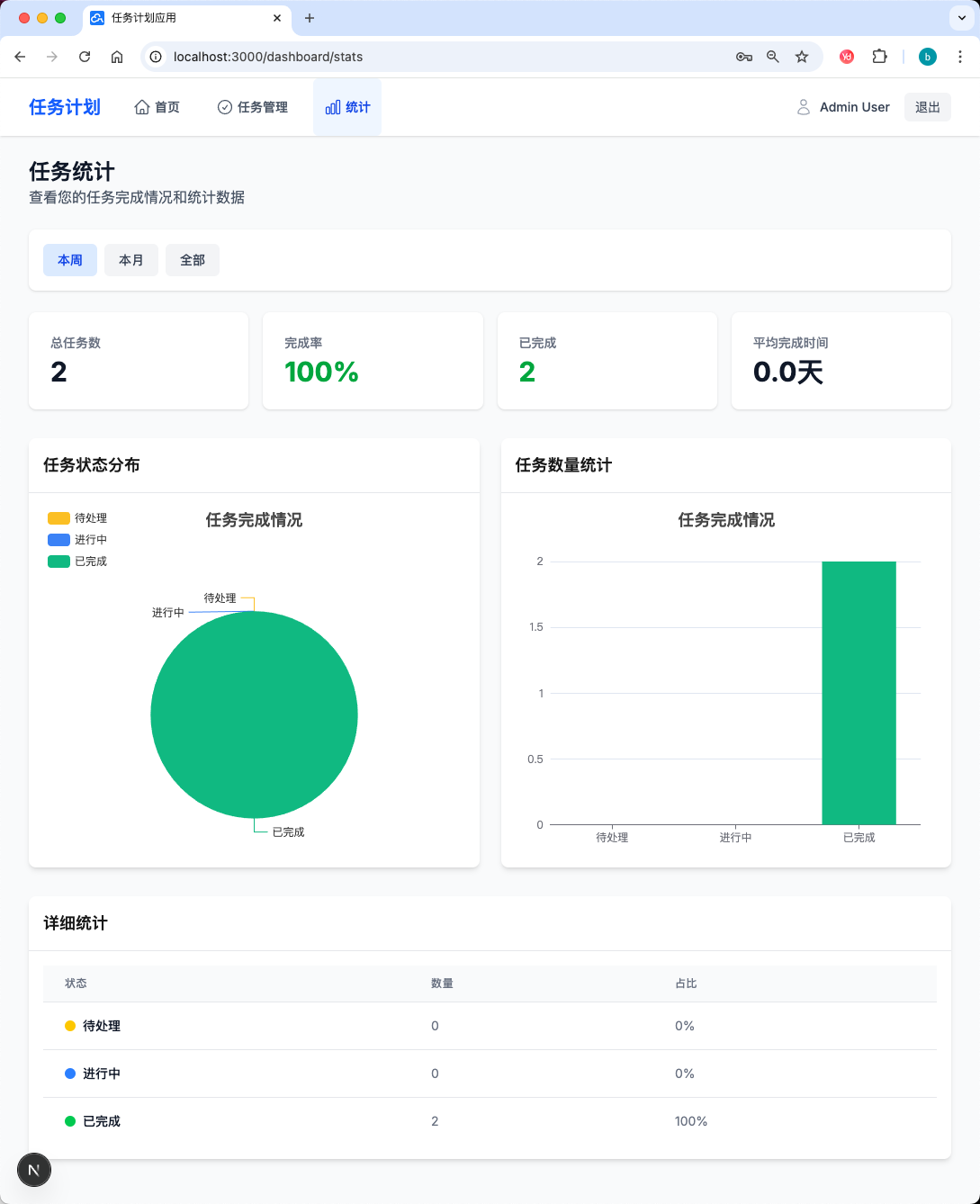Click the 退出 logout button
Image resolution: width=980 pixels, height=1204 pixels.
pyautogui.click(x=928, y=107)
